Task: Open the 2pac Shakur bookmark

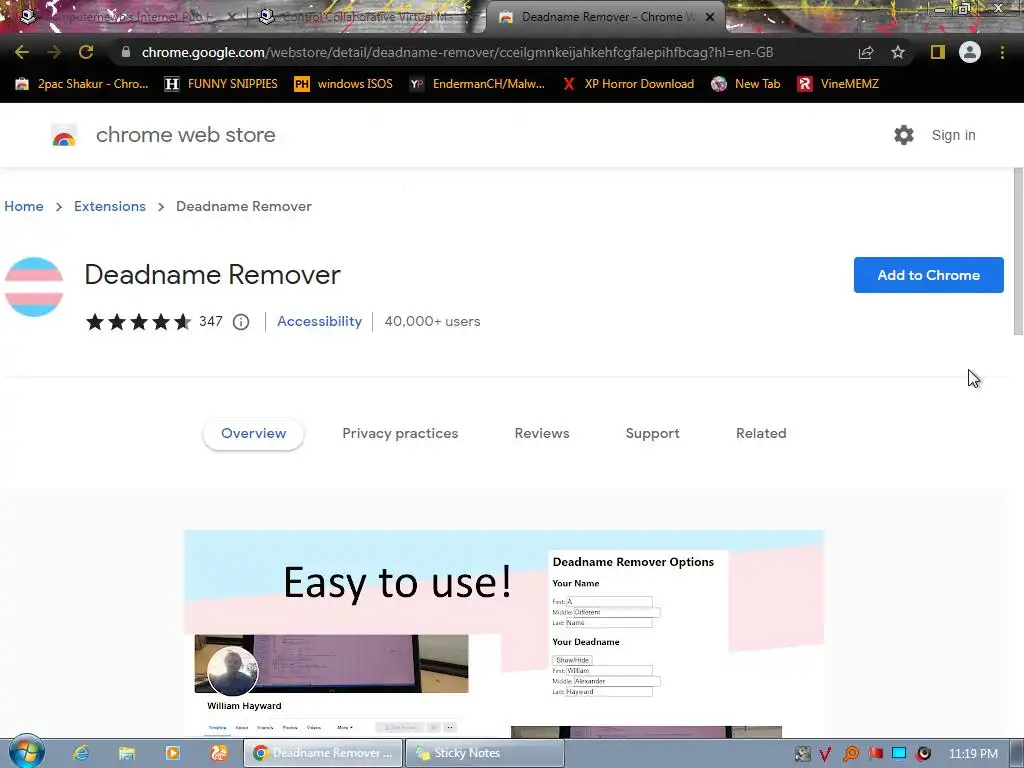Action: (x=82, y=84)
